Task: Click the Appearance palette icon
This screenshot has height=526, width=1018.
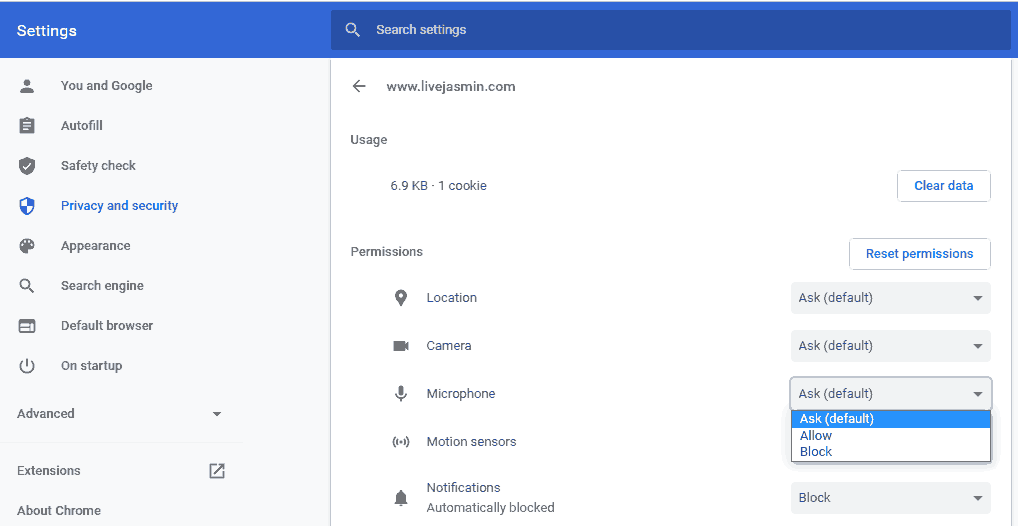Action: pos(27,245)
